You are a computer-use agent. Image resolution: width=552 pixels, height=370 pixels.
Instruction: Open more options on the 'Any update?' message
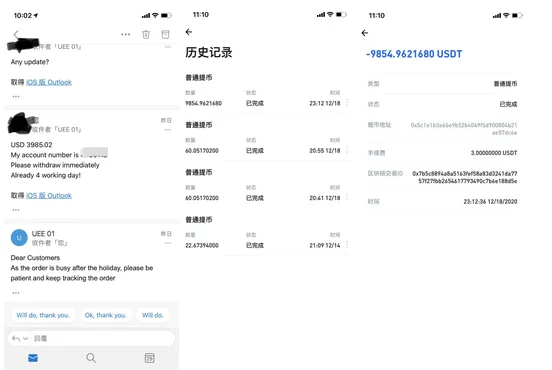pyautogui.click(x=168, y=46)
